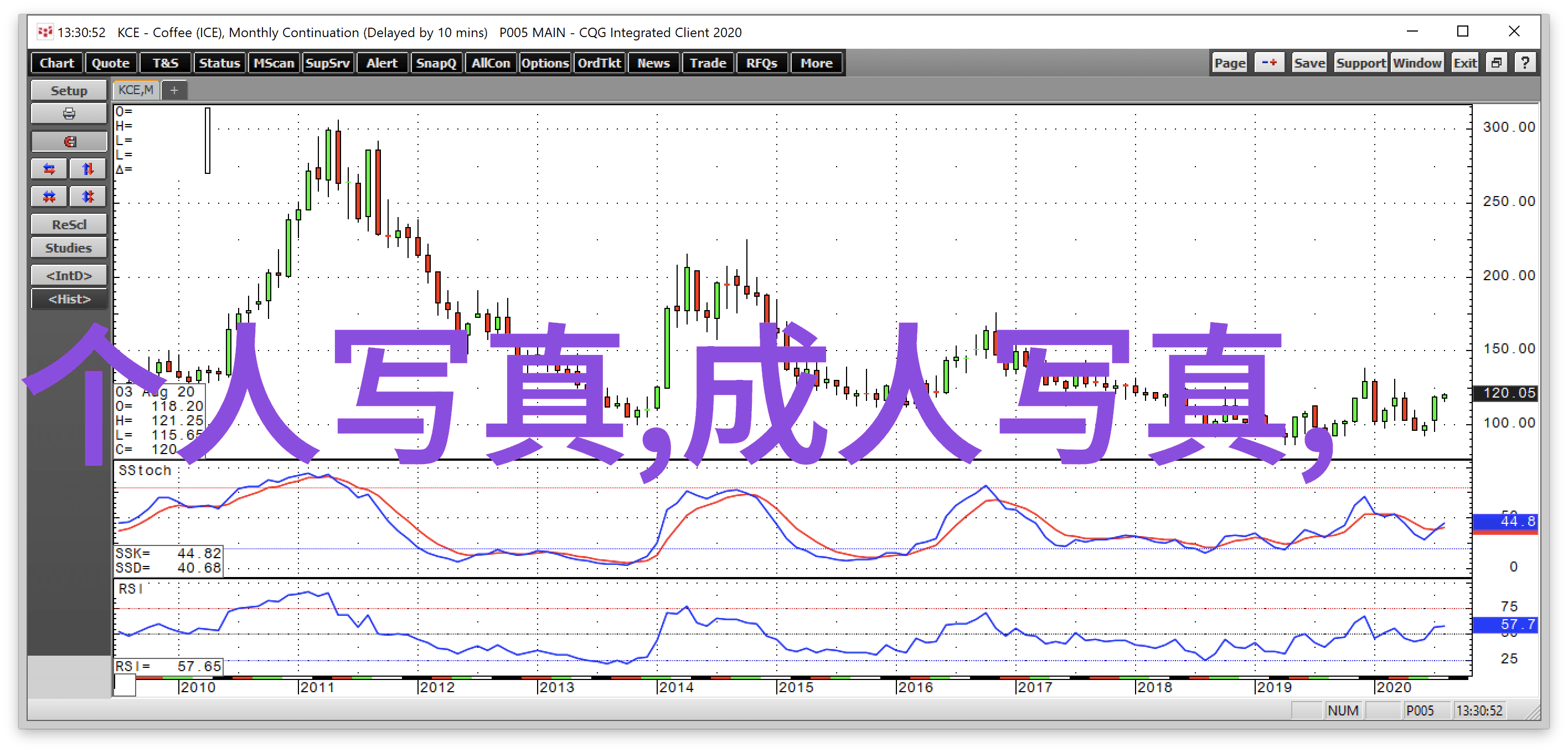Click the 13:30:52 status bar clock
This screenshot has height=752, width=1568.
click(x=1479, y=710)
